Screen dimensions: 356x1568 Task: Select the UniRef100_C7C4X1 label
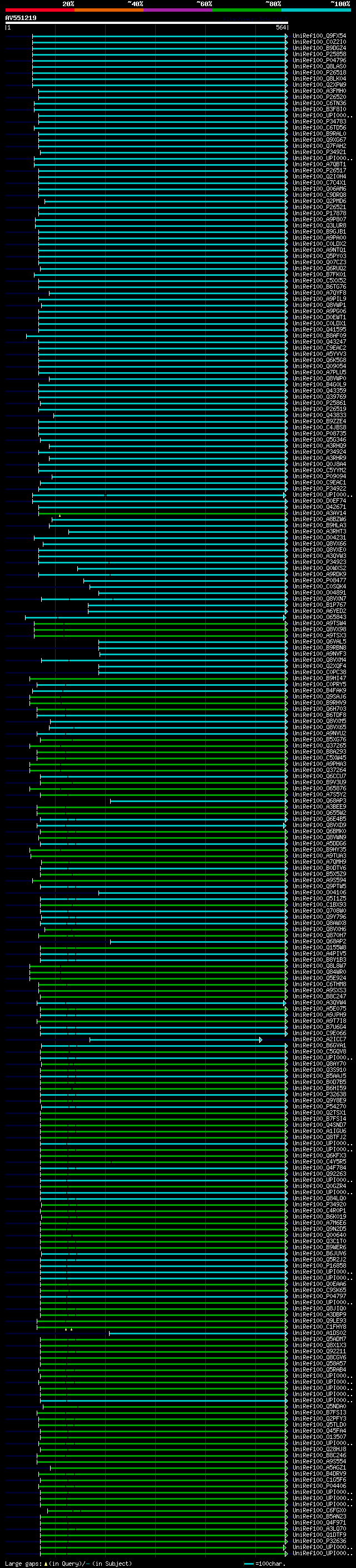(319, 182)
